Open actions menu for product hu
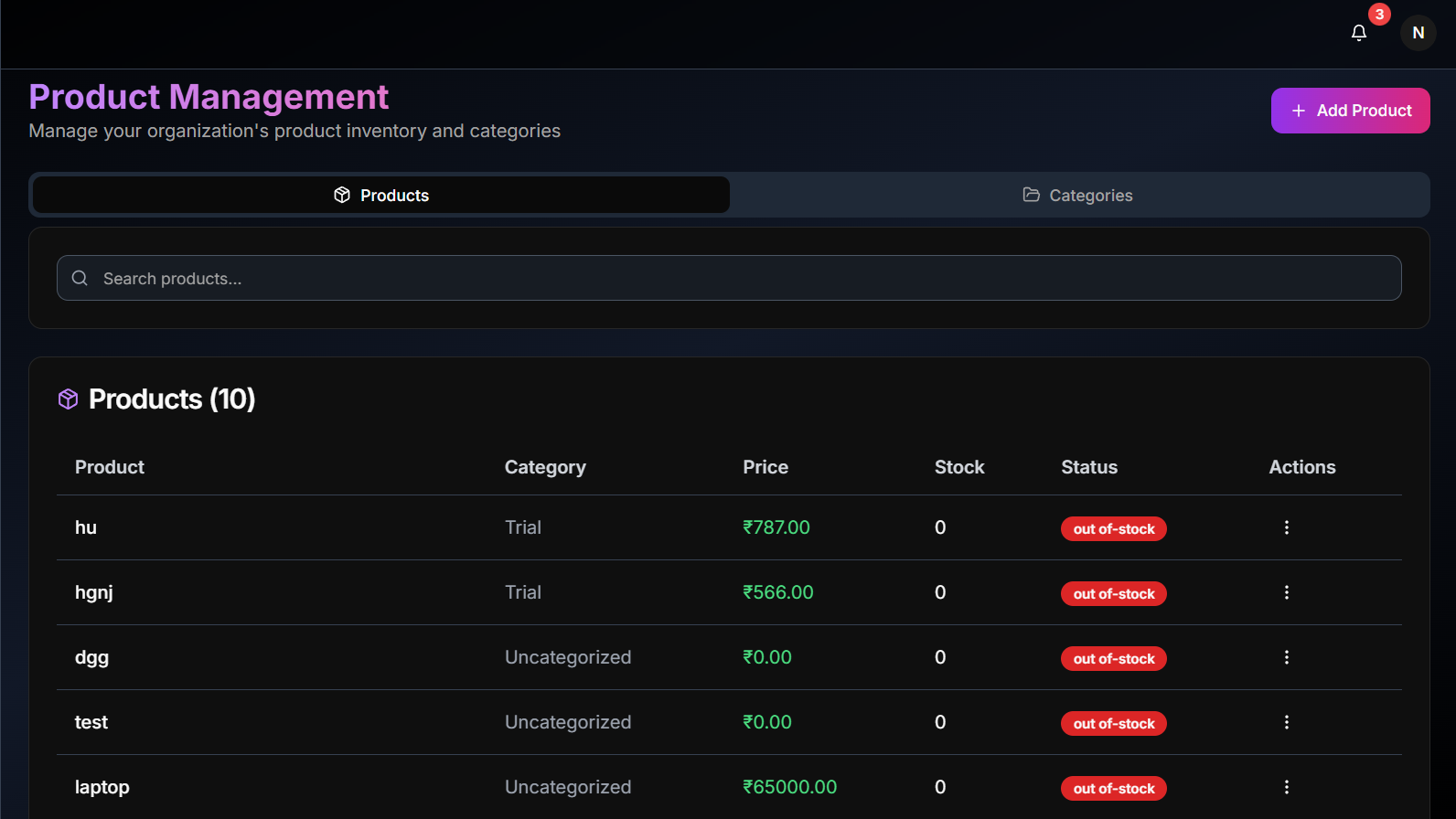The image size is (1456, 819). coord(1286,527)
